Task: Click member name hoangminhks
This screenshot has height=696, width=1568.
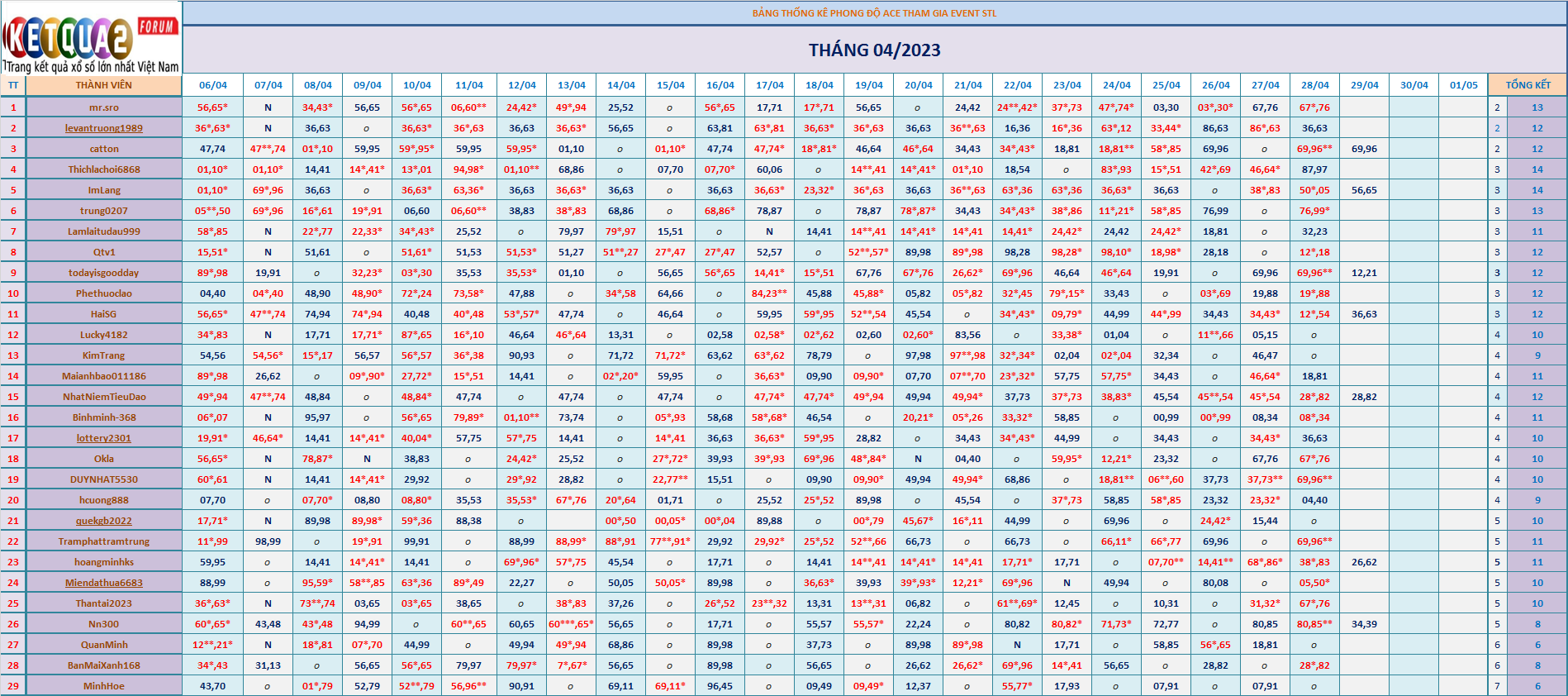Action: point(104,562)
